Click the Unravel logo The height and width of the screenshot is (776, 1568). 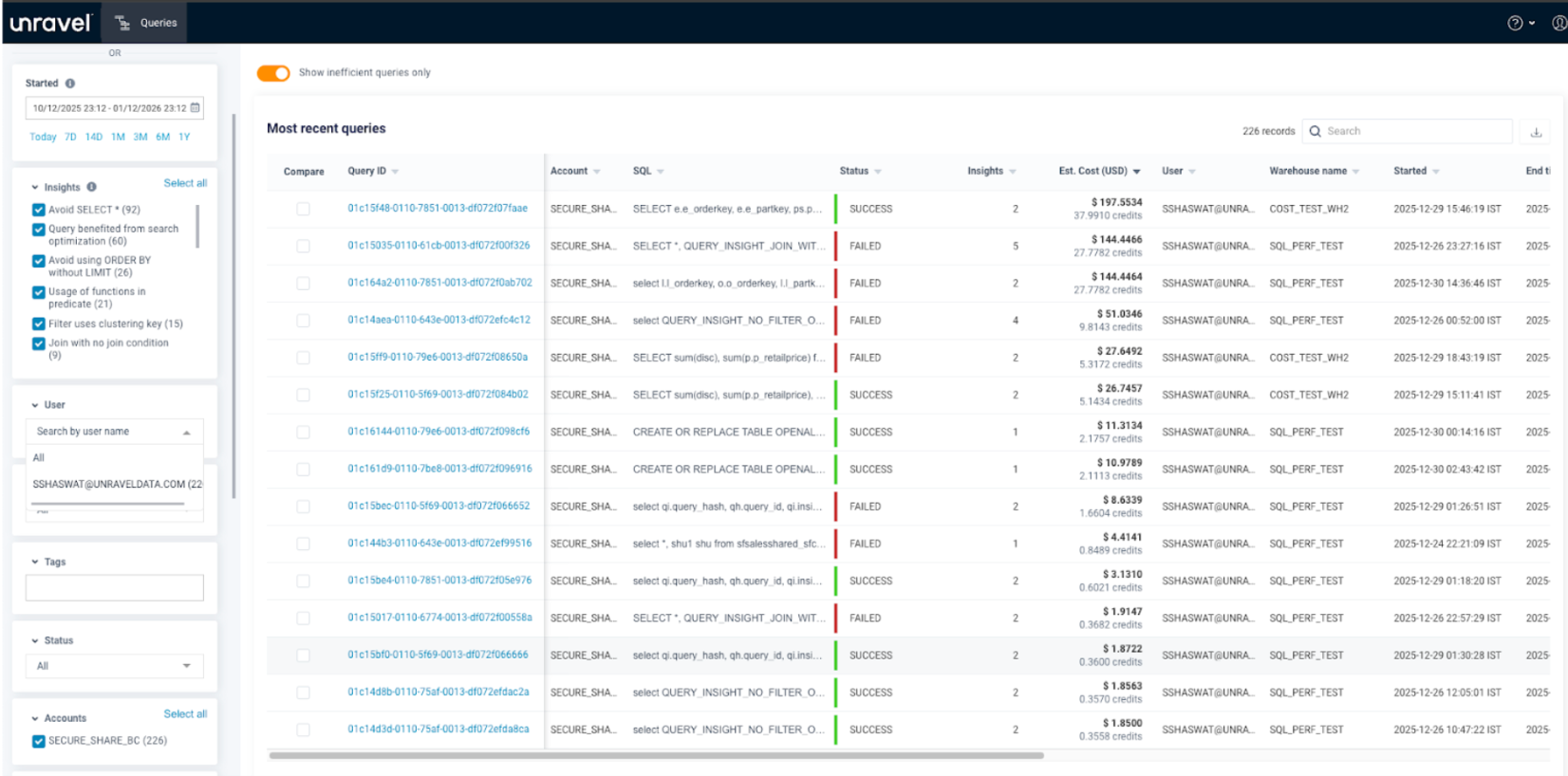51,23
